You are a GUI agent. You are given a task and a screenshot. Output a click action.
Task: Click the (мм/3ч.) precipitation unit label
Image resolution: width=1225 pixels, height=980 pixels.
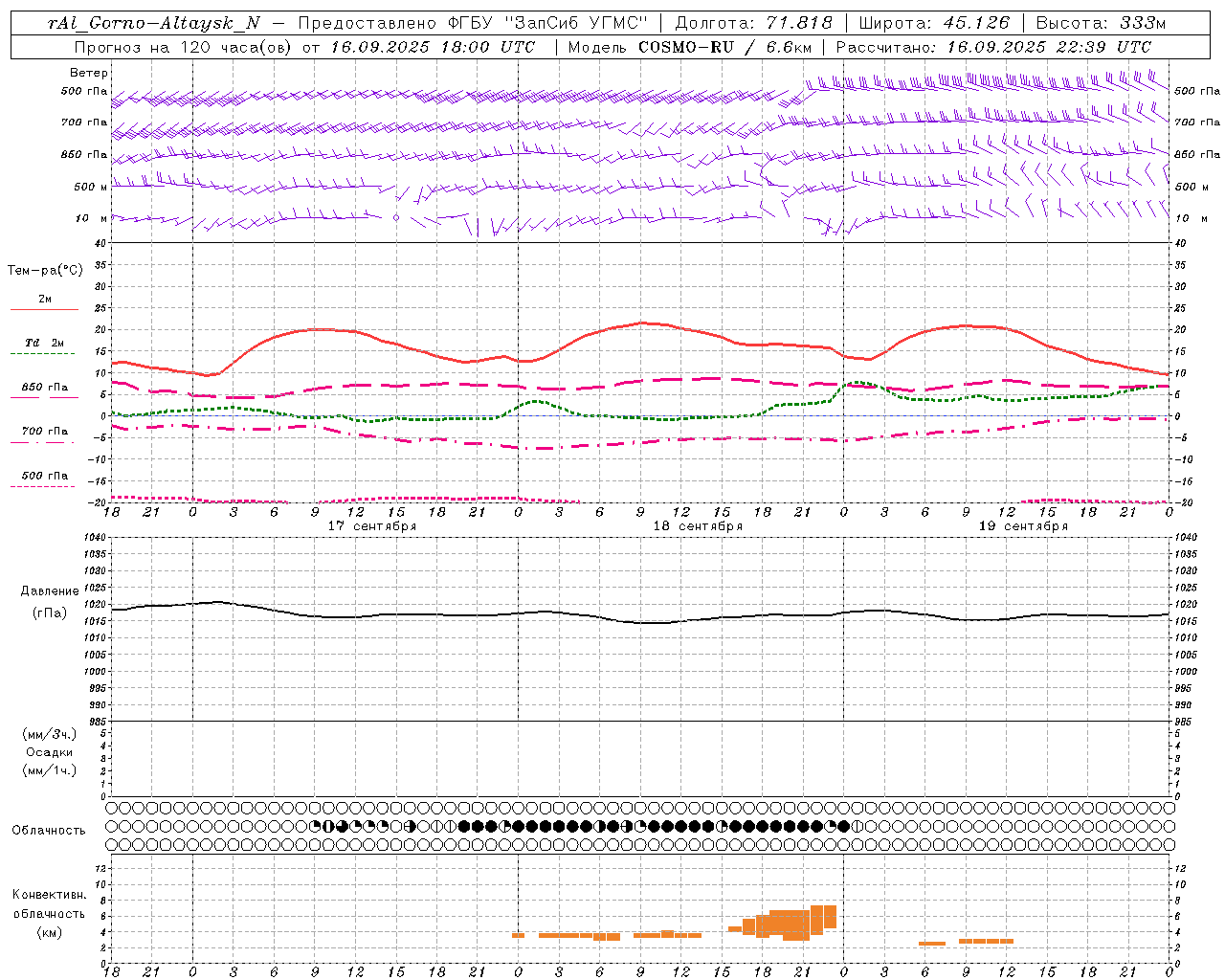click(x=50, y=734)
